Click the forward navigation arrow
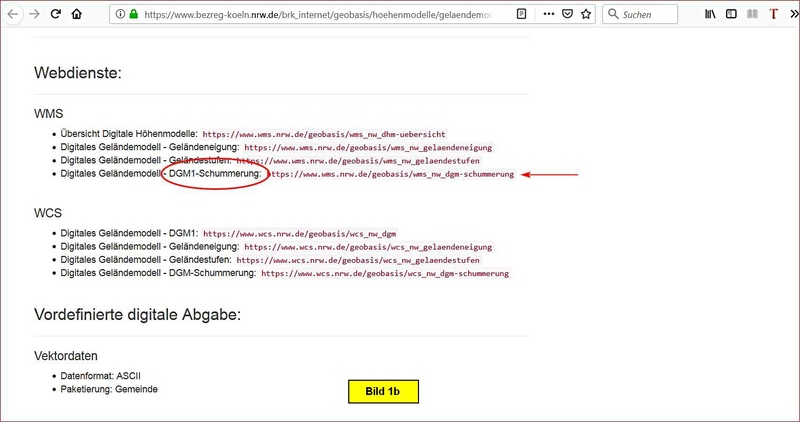 (x=33, y=15)
